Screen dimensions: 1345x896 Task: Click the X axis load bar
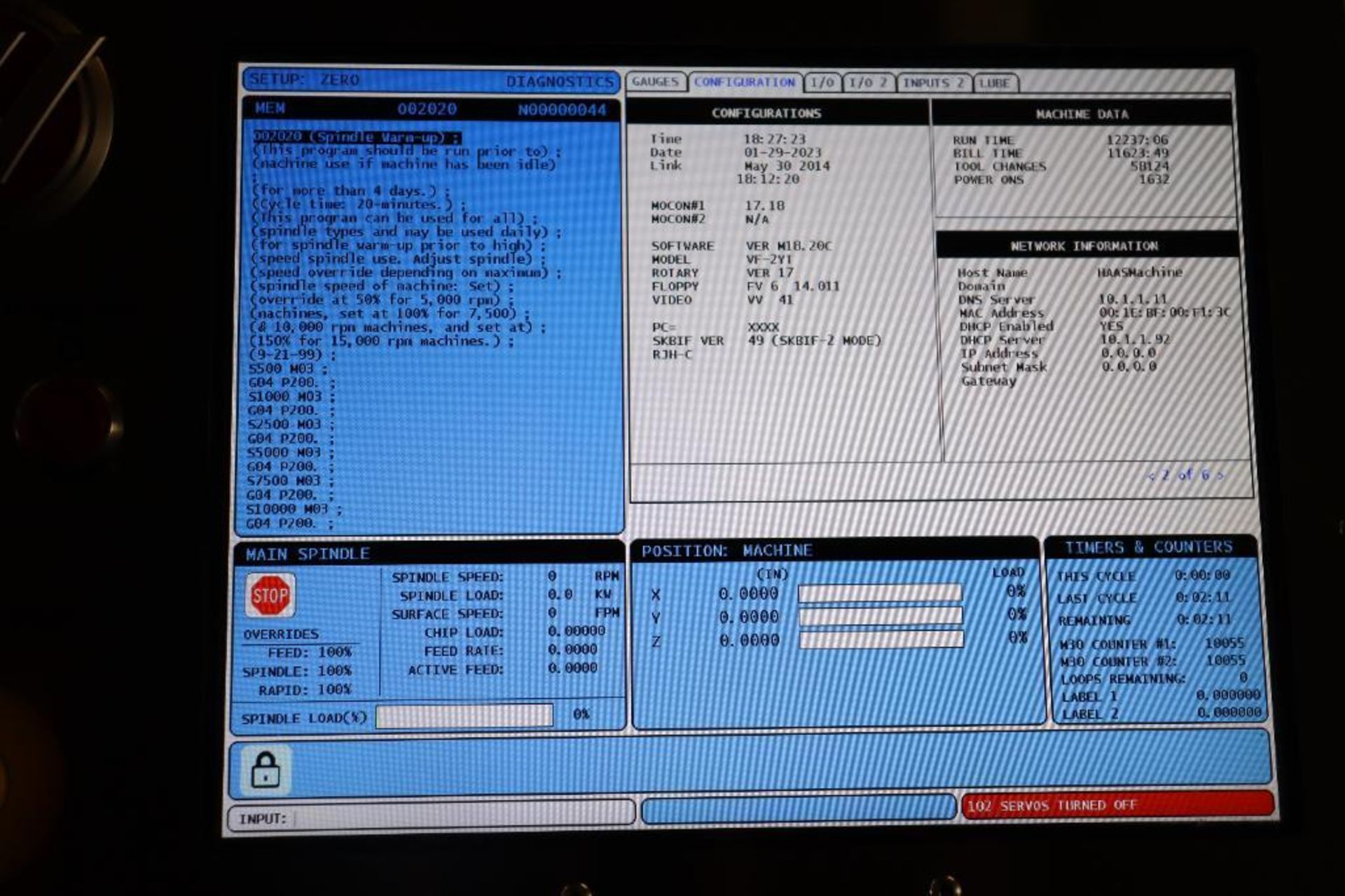tap(880, 593)
